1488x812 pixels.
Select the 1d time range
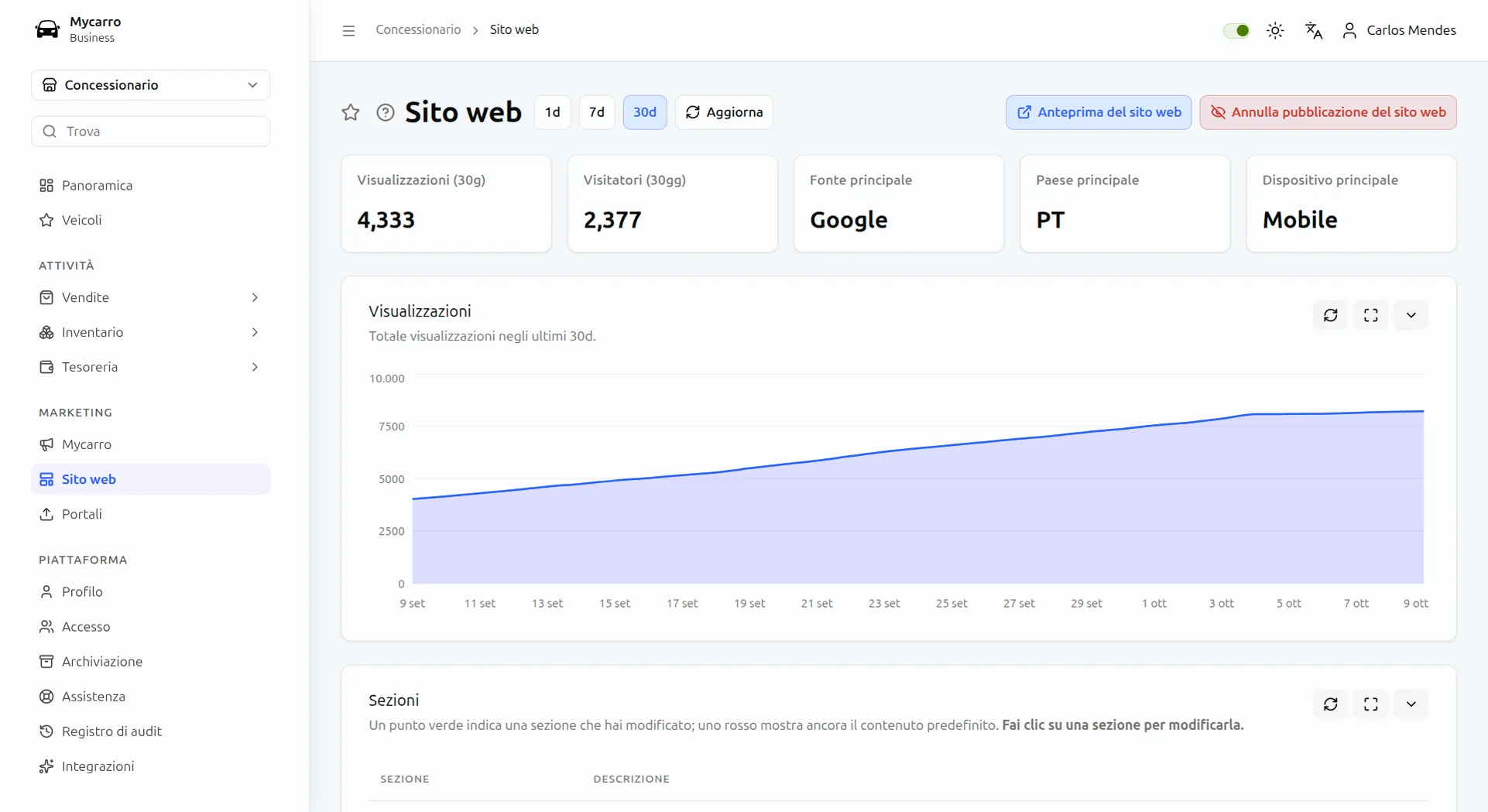tap(553, 112)
